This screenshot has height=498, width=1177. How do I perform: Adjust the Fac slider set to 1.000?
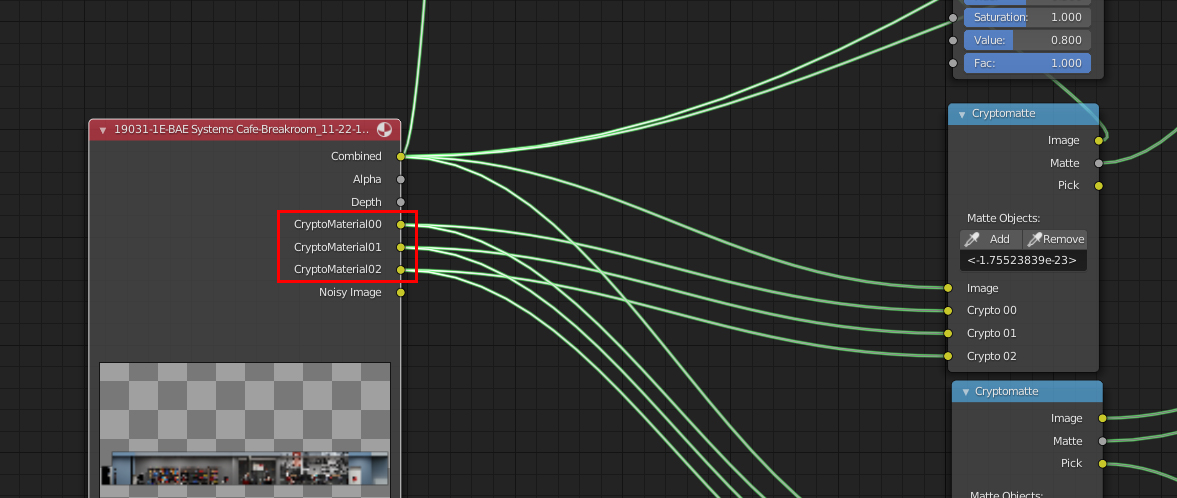pyautogui.click(x=1027, y=63)
